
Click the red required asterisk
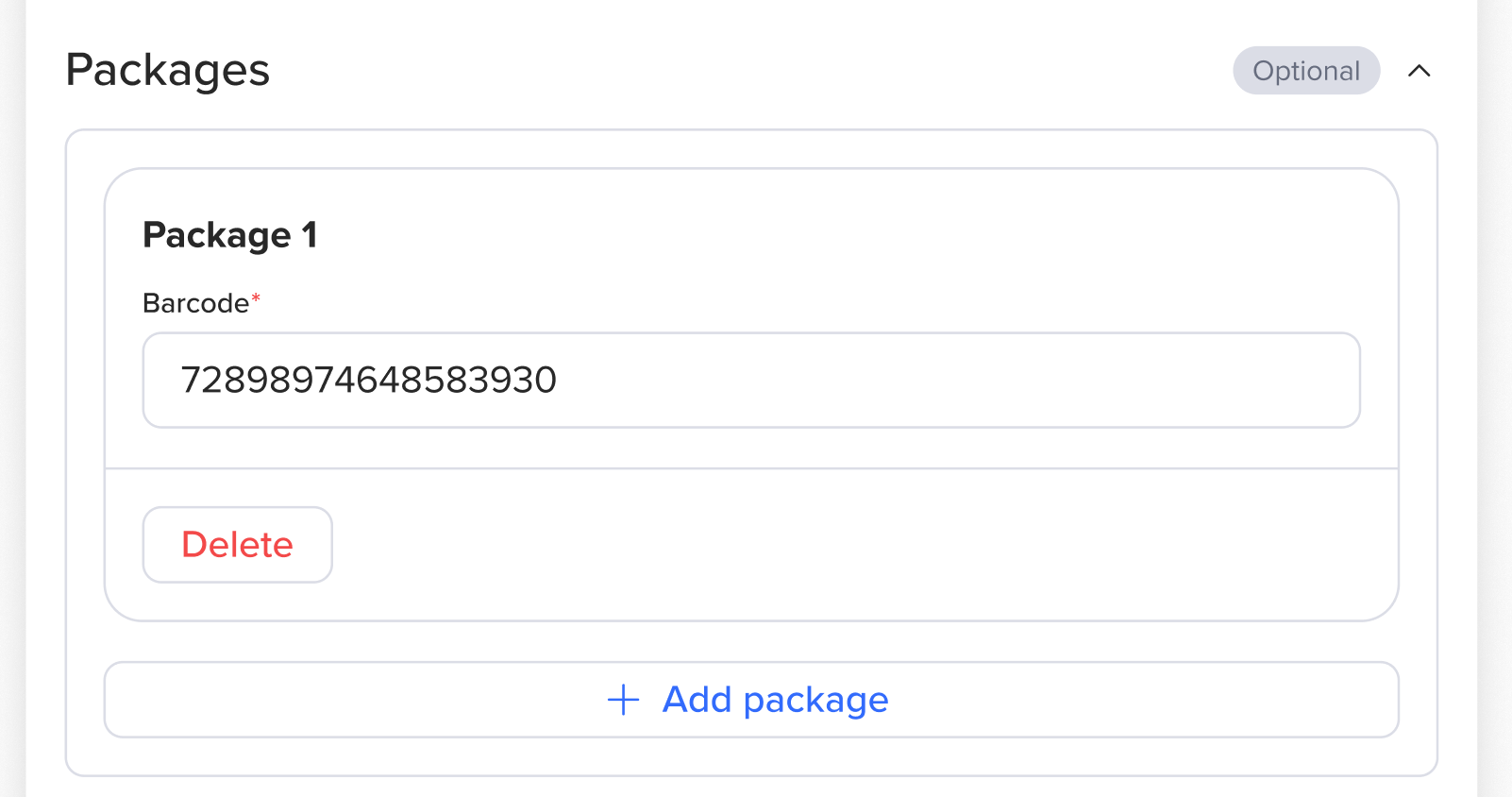(256, 299)
